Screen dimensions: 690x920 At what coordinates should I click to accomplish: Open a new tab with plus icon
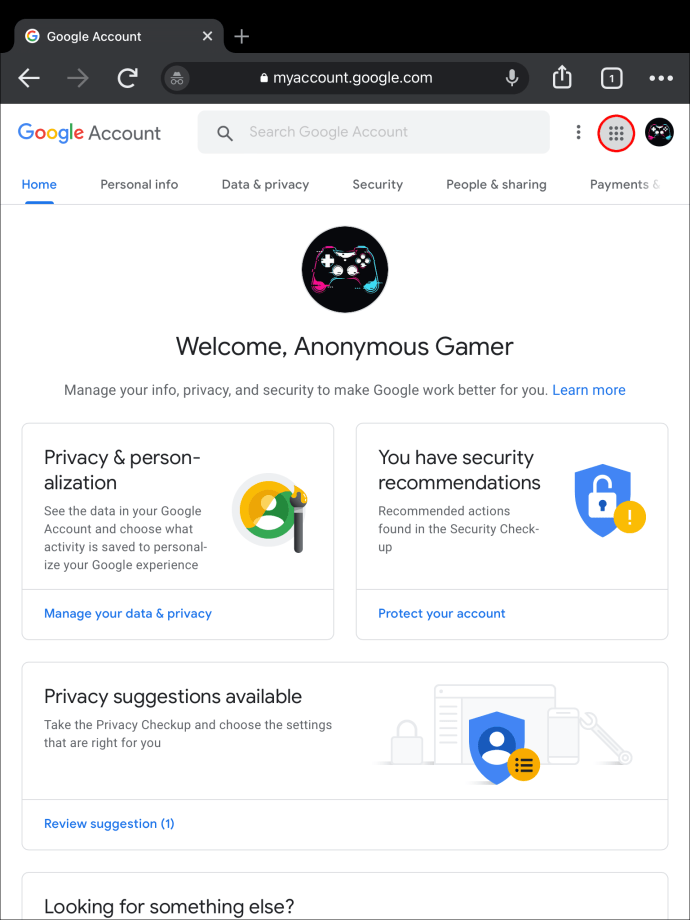point(241,36)
